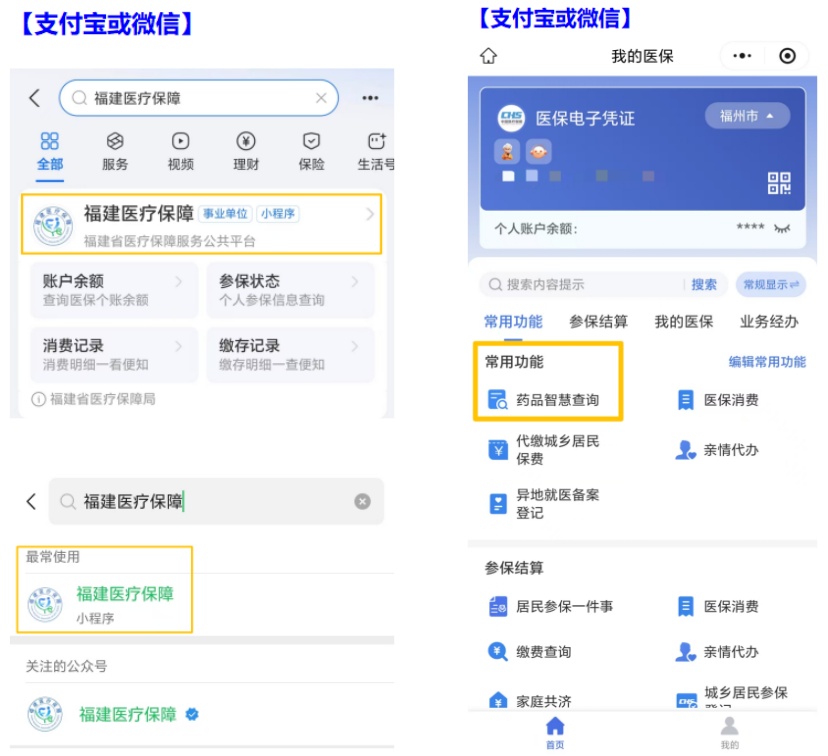Toggle account balance visibility eye icon
This screenshot has height=756, width=828.
(x=782, y=228)
